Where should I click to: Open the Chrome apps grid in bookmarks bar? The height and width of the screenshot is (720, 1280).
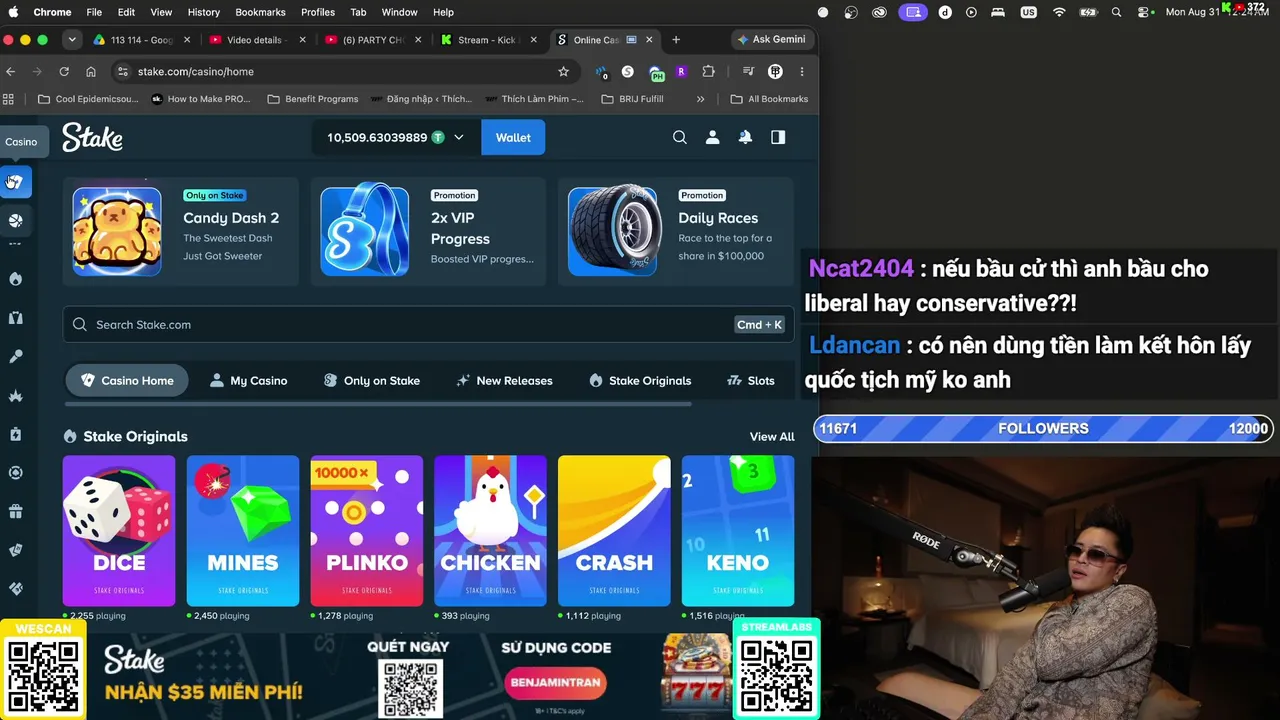point(9,99)
